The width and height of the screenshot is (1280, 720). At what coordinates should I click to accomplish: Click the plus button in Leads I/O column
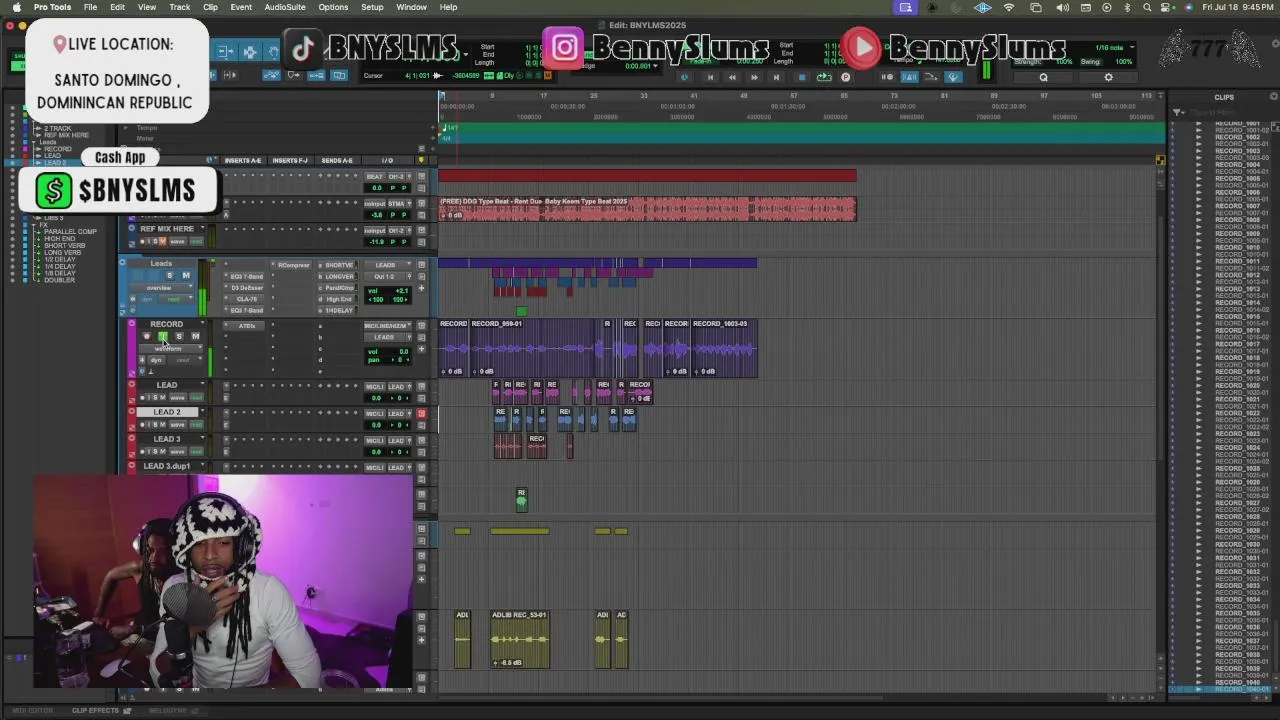pyautogui.click(x=421, y=288)
